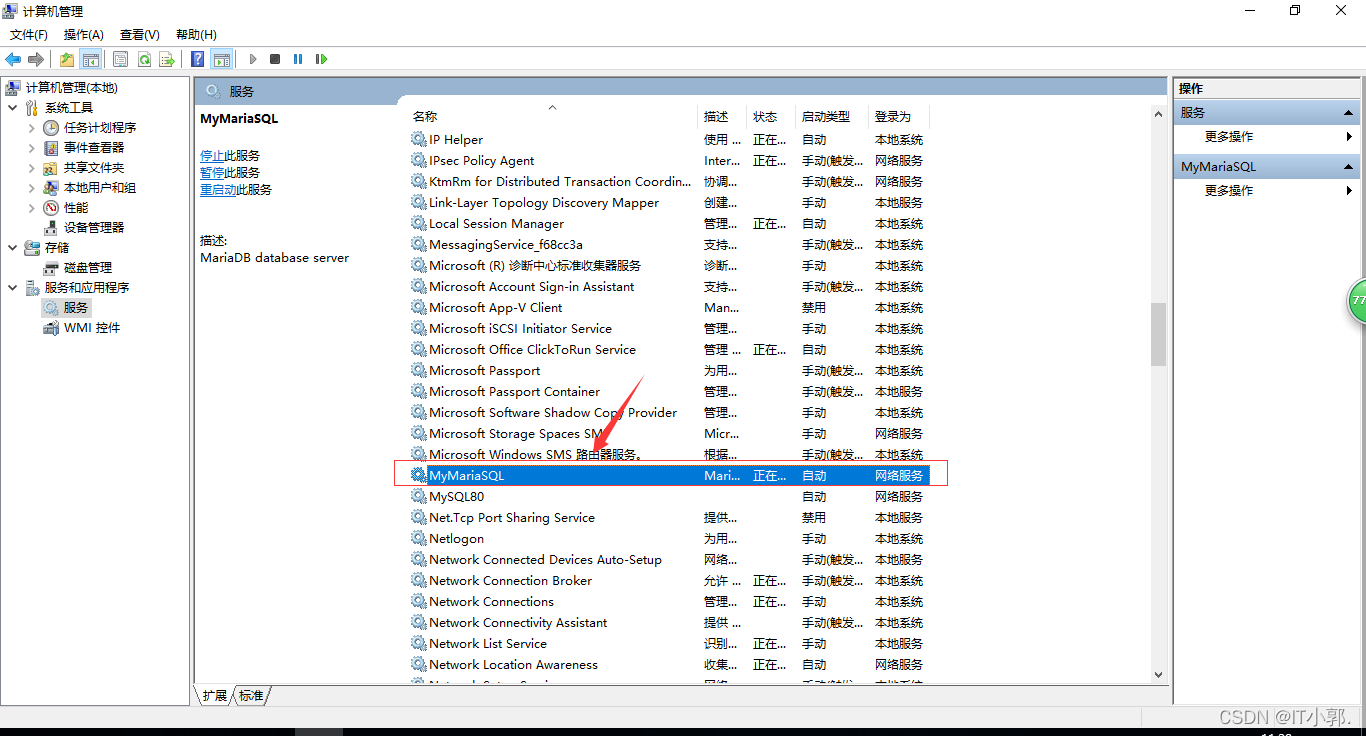Click the Pause Service toolbar icon
Viewport: 1366px width, 736px height.
[x=298, y=59]
